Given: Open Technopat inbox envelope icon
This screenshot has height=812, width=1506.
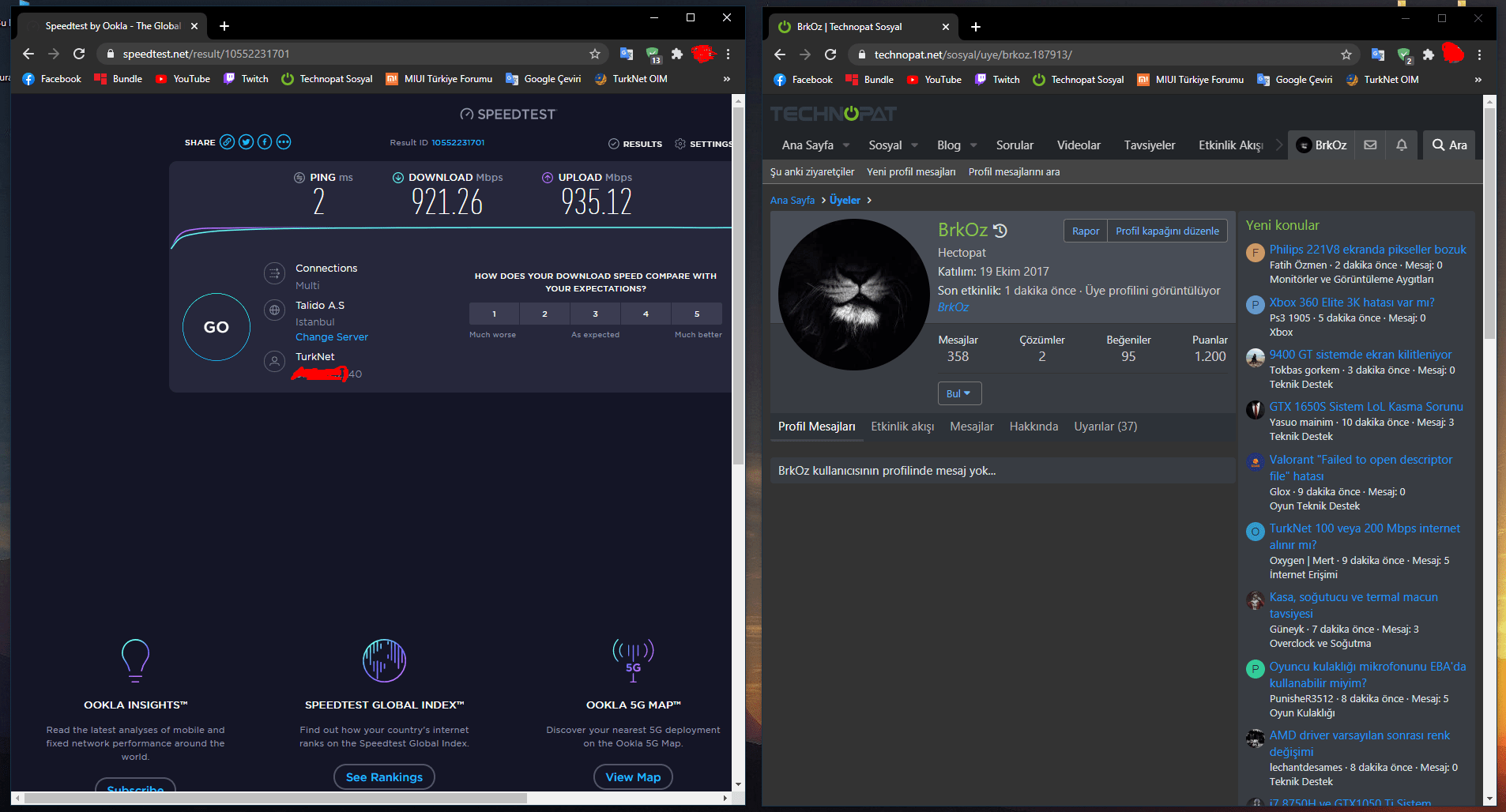Looking at the screenshot, I should (x=1370, y=145).
